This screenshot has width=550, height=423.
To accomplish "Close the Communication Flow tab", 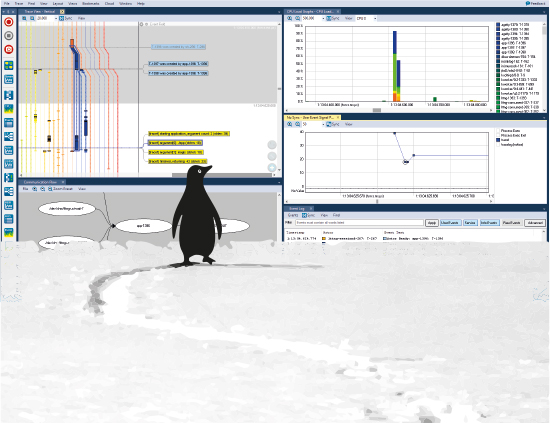I will [63, 182].
